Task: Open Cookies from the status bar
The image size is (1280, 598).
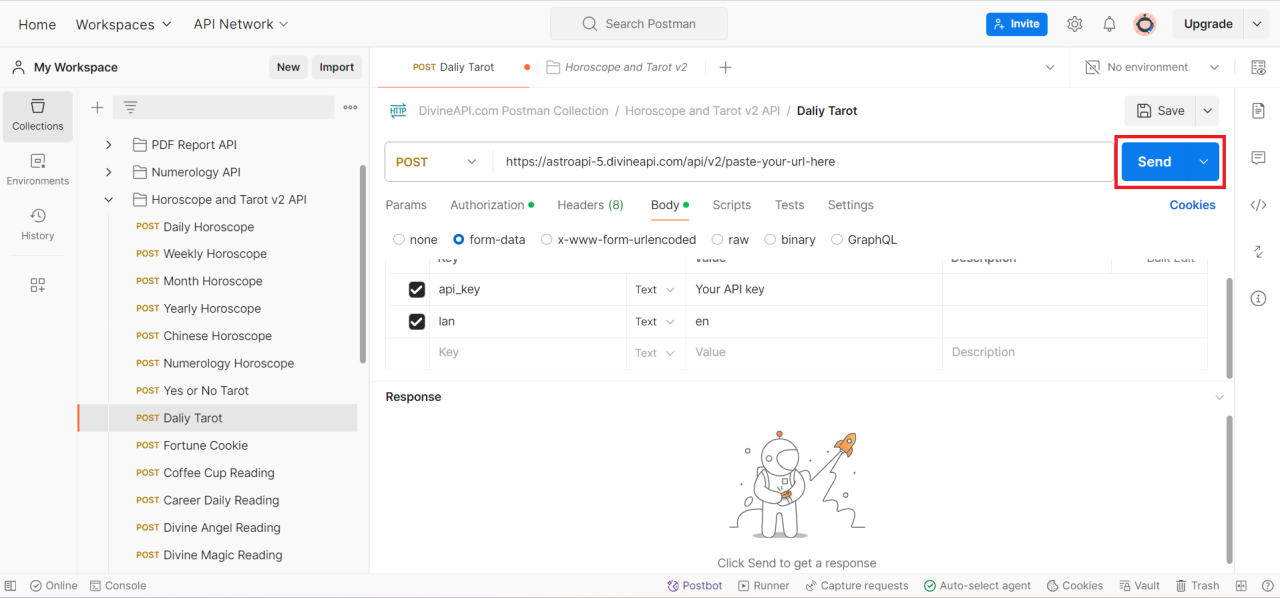Action: coord(1075,586)
